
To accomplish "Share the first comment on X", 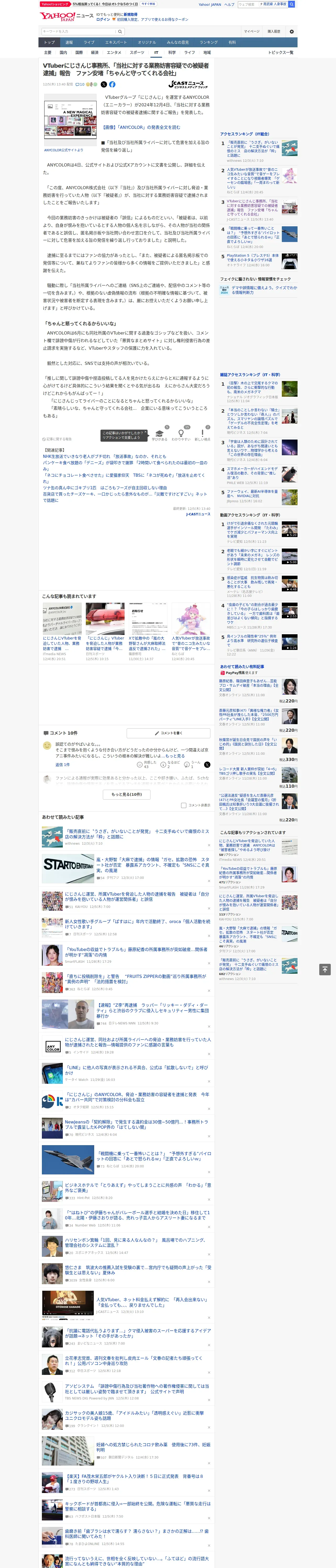I will [x=207, y=764].
